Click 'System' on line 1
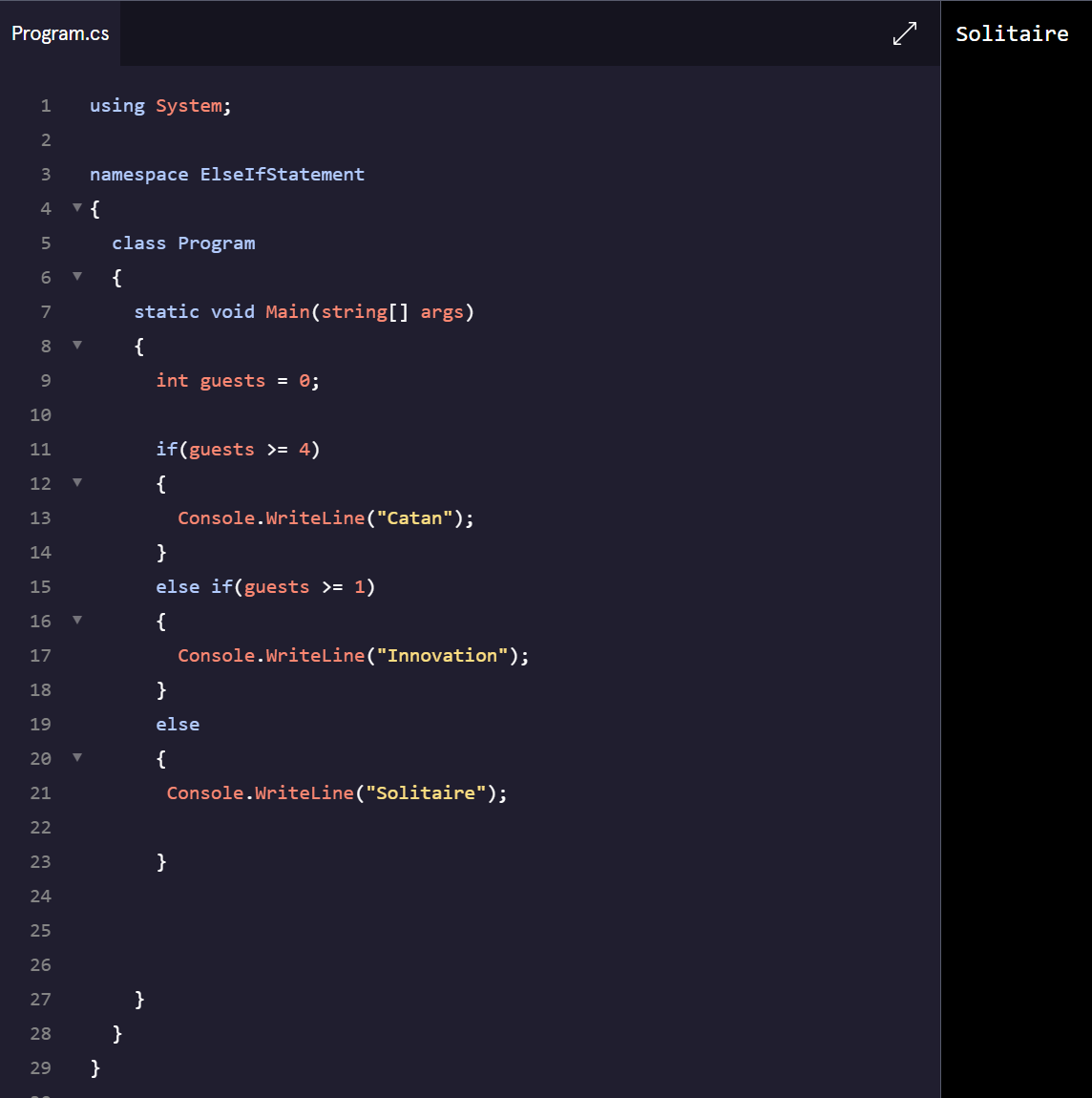The image size is (1092, 1098). pyautogui.click(x=189, y=106)
